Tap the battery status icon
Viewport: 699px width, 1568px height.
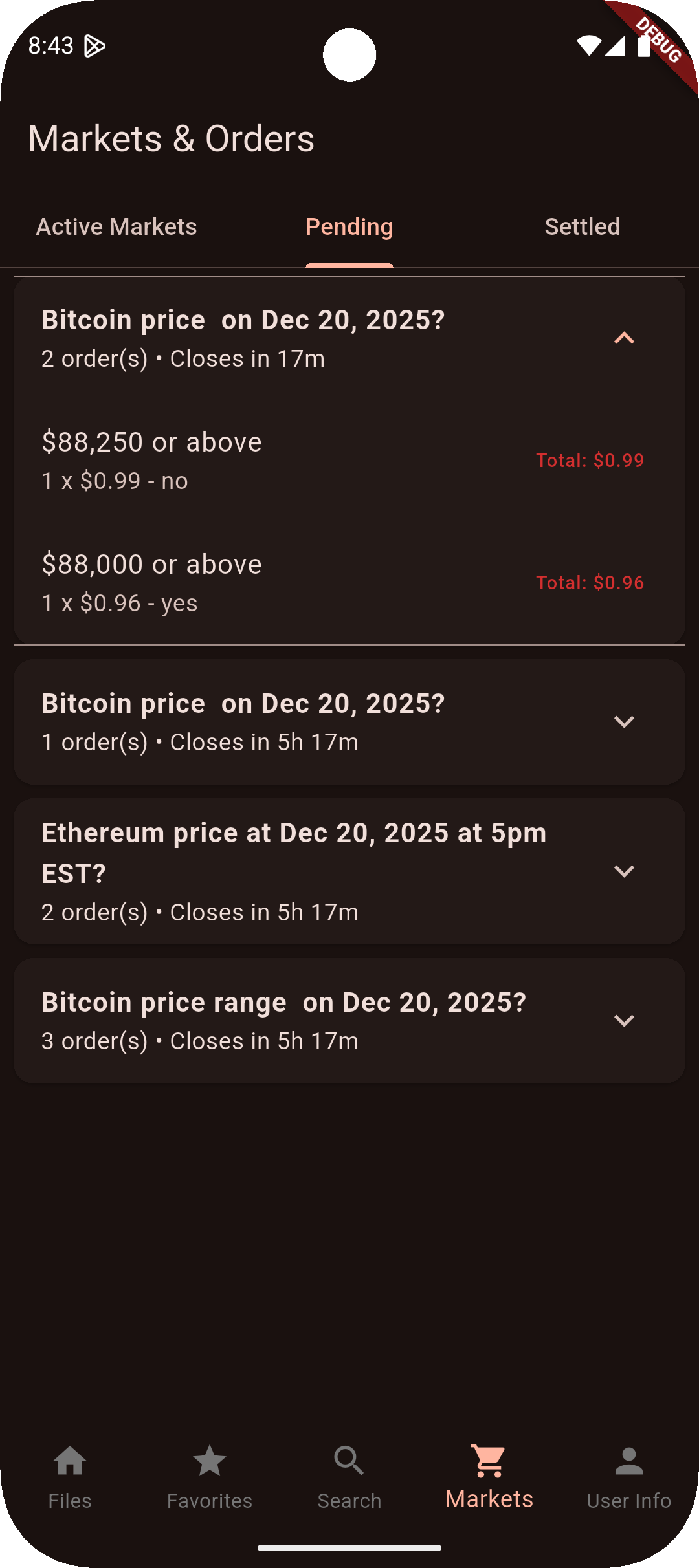click(x=643, y=46)
